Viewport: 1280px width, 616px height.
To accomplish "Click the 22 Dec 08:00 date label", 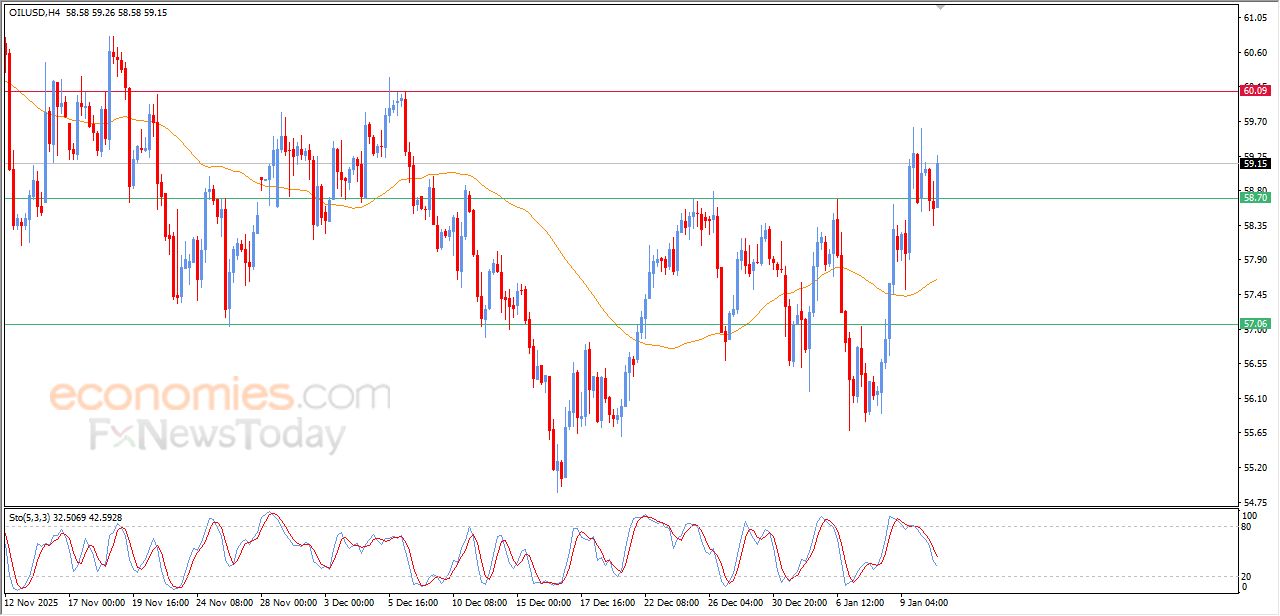I will coord(673,603).
